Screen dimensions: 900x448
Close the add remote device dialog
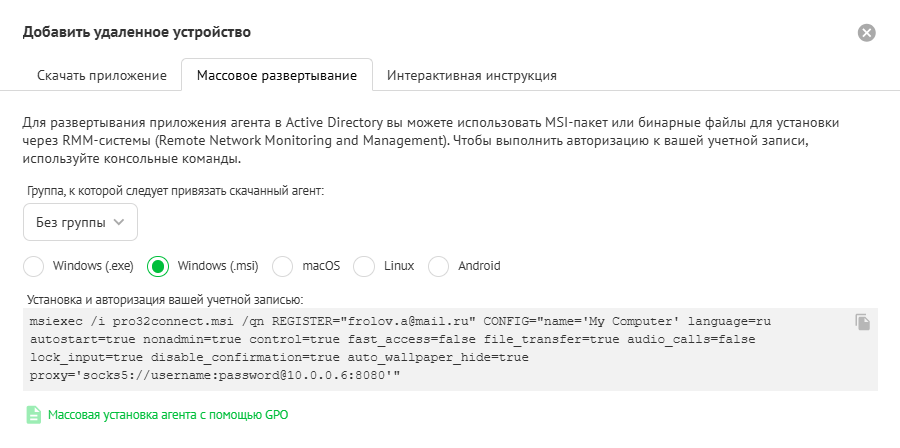(867, 32)
